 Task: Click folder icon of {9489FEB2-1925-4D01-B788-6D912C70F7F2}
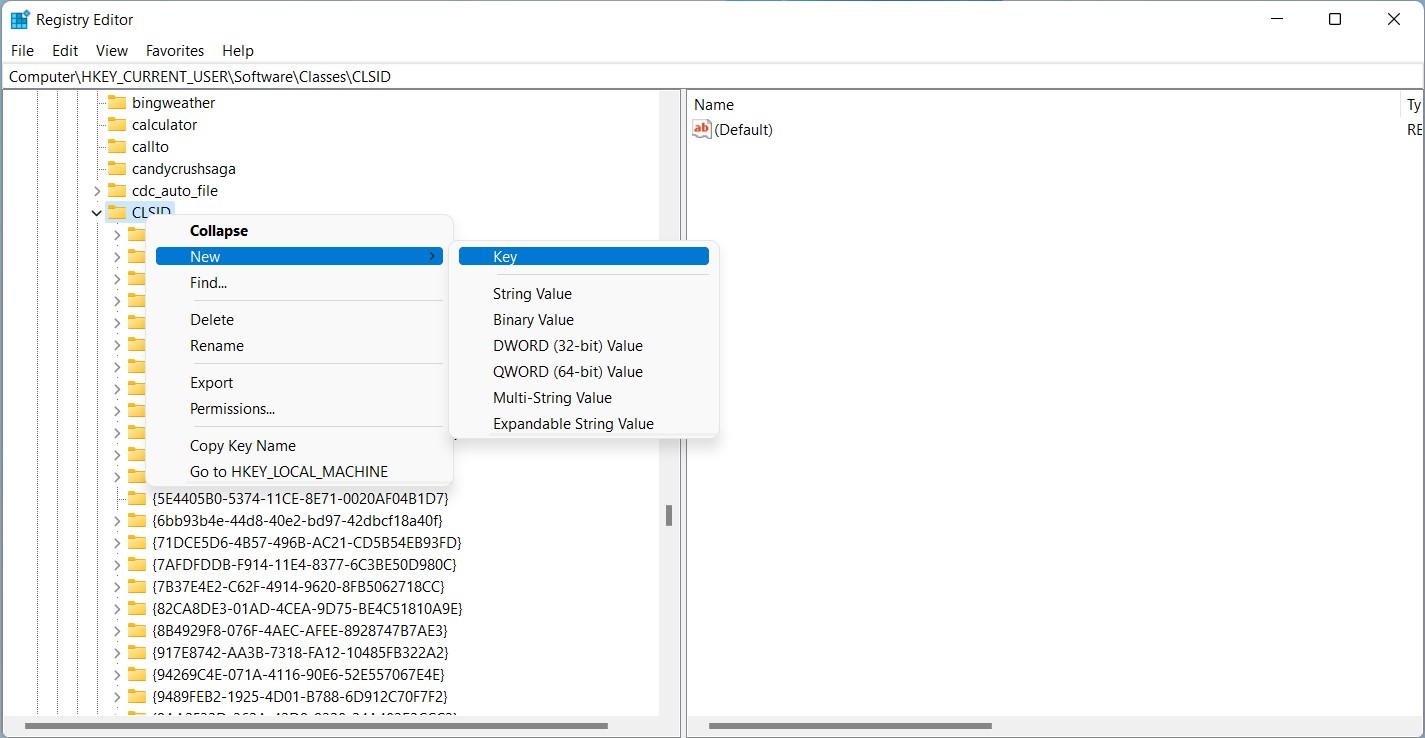click(x=137, y=696)
